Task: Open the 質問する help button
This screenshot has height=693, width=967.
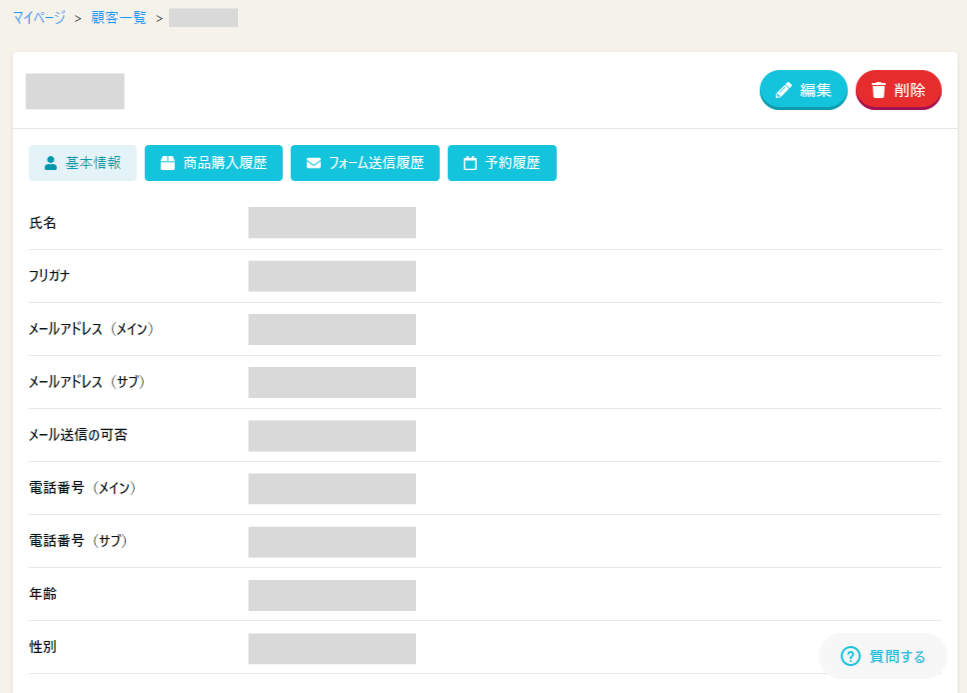Action: pyautogui.click(x=883, y=656)
